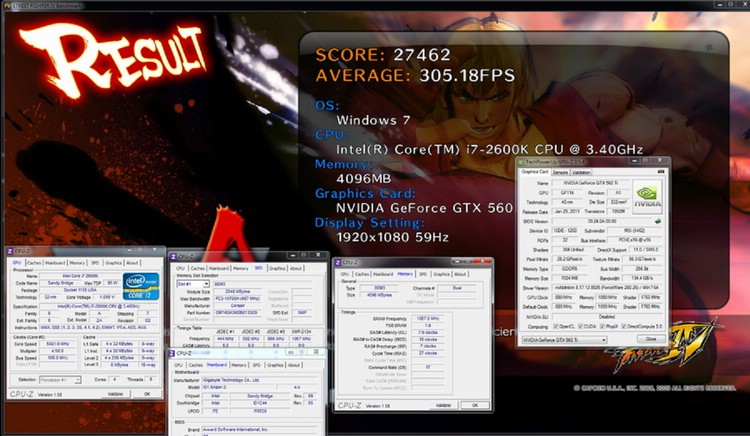Image resolution: width=750 pixels, height=436 pixels.
Task: Click the GPU-Z Name field showing GTX 560 Ti
Action: (591, 183)
